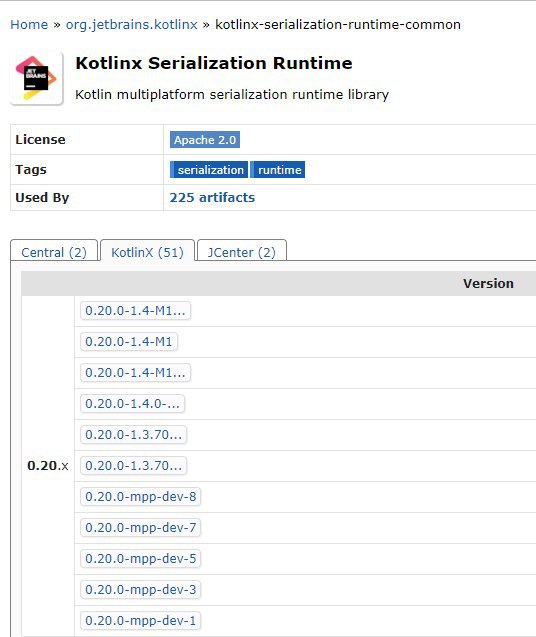This screenshot has height=637, width=536.
Task: Go to org.jetbrains.kotlinx breadcrumb
Action: coord(132,25)
